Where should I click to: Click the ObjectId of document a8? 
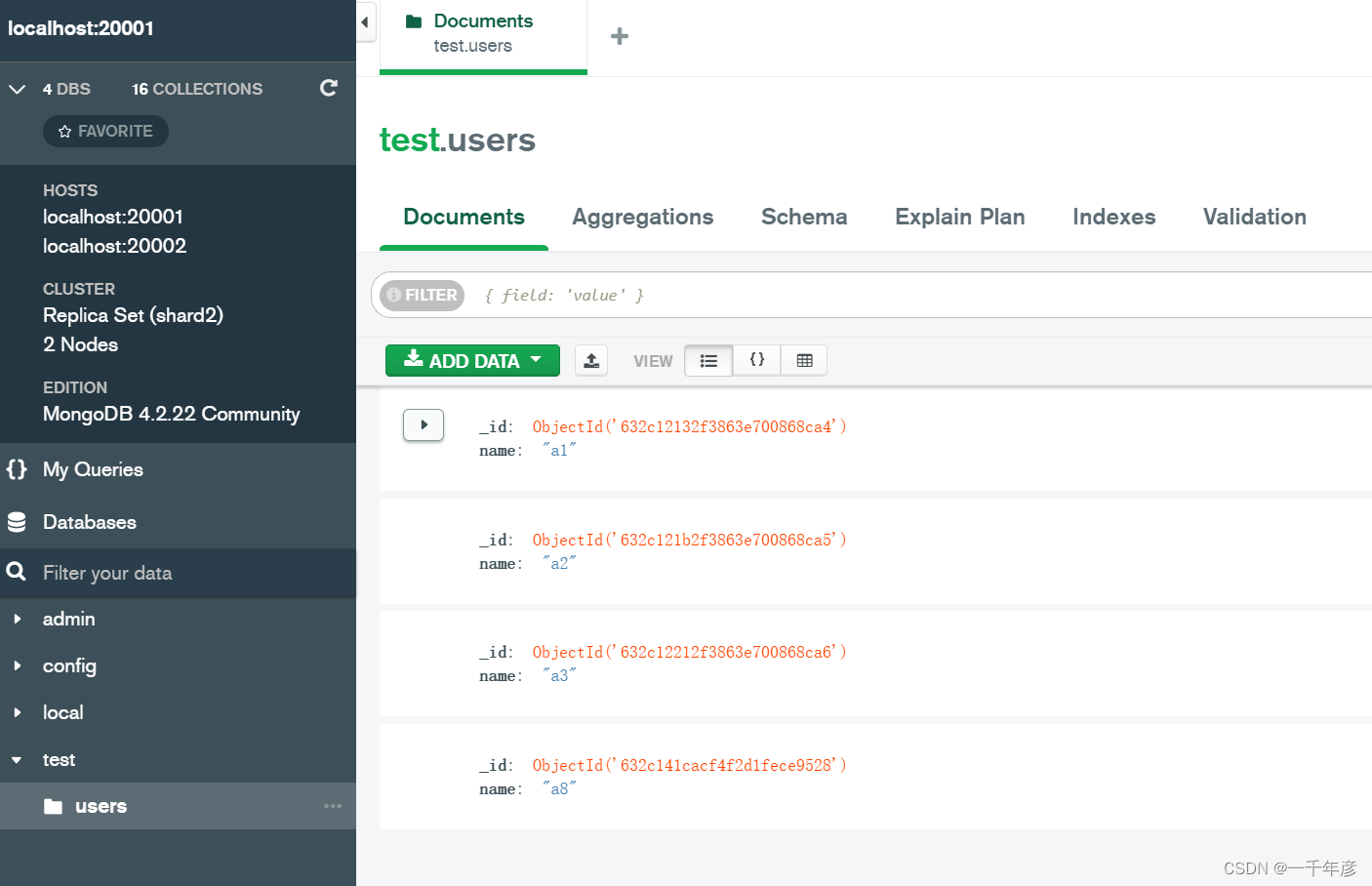click(x=689, y=765)
